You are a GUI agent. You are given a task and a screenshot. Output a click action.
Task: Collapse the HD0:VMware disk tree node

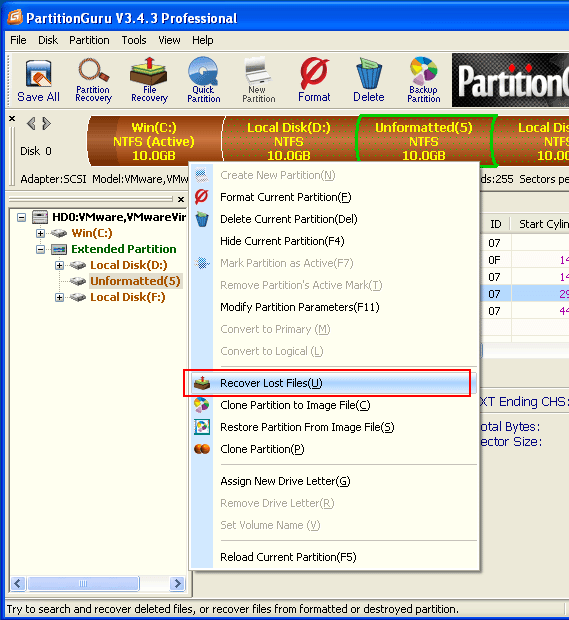pyautogui.click(x=21, y=217)
